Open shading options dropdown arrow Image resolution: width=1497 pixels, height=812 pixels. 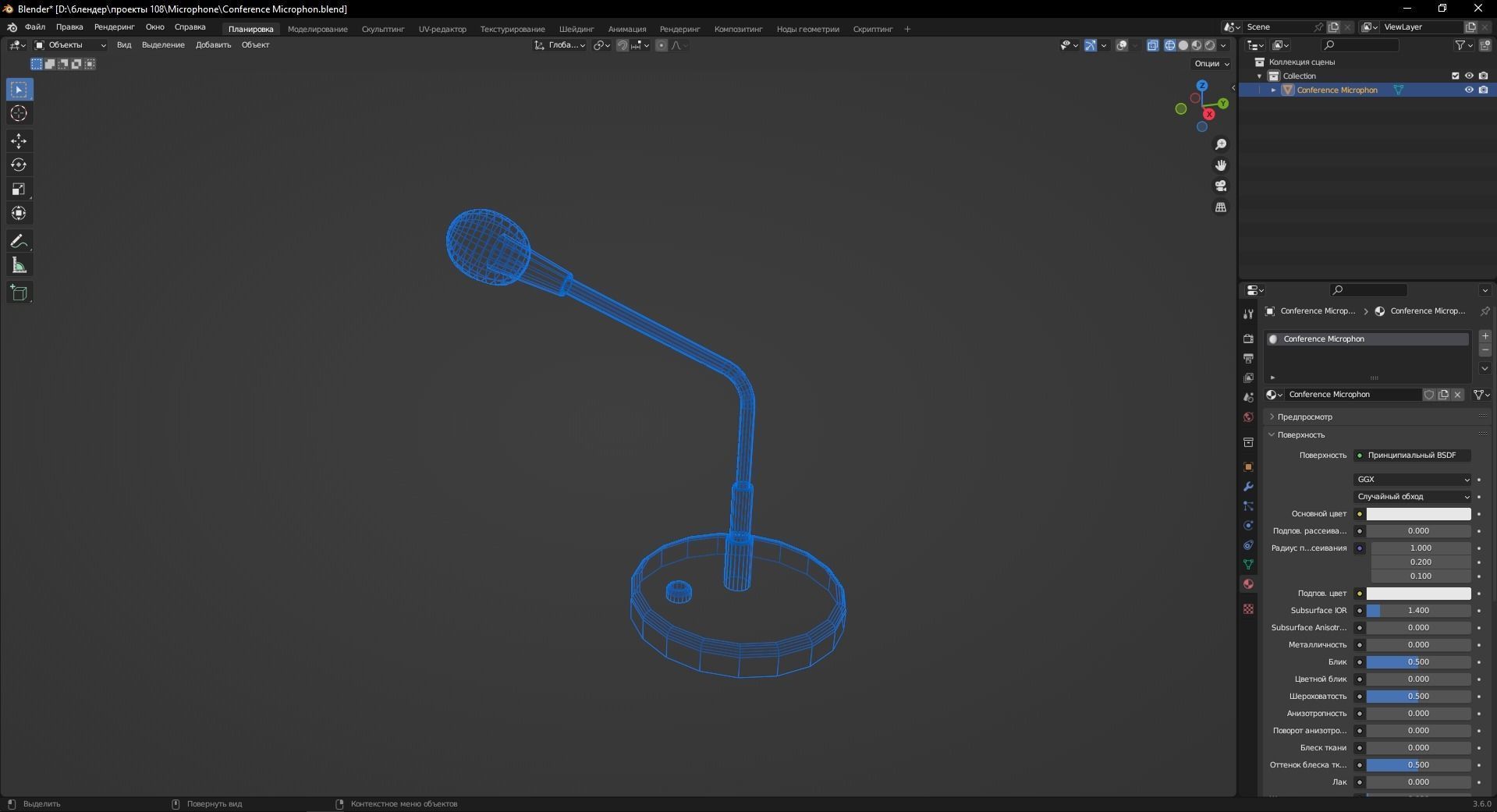(x=1223, y=45)
